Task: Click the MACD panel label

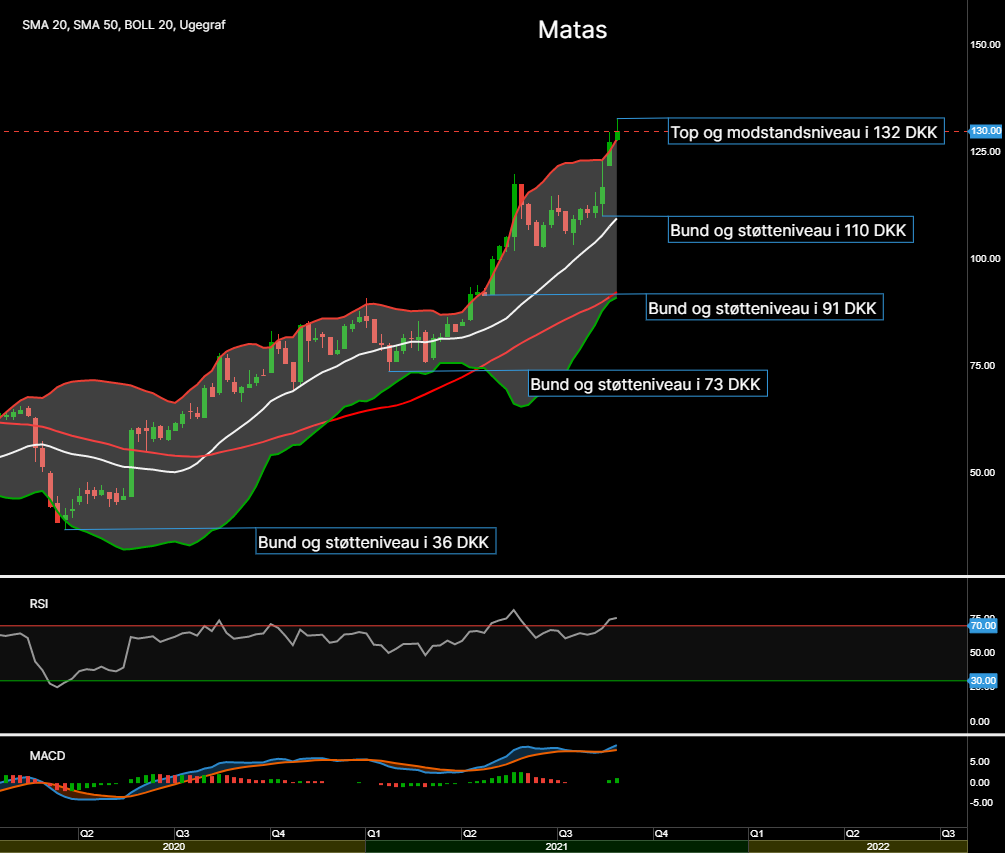Action: (x=47, y=756)
